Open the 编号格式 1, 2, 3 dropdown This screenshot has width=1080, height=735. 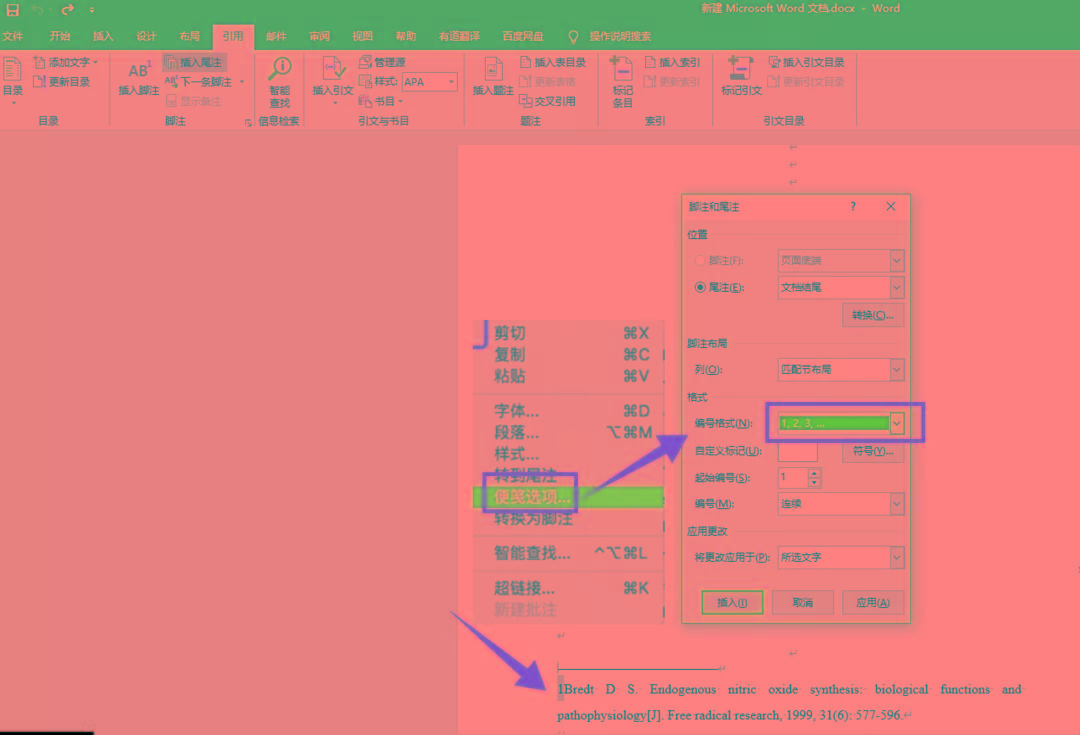(x=896, y=423)
